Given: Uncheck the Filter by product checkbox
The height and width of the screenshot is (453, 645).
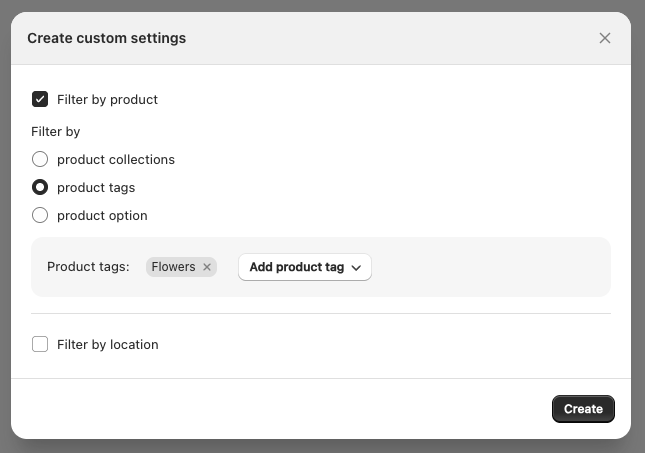Looking at the screenshot, I should tap(40, 99).
